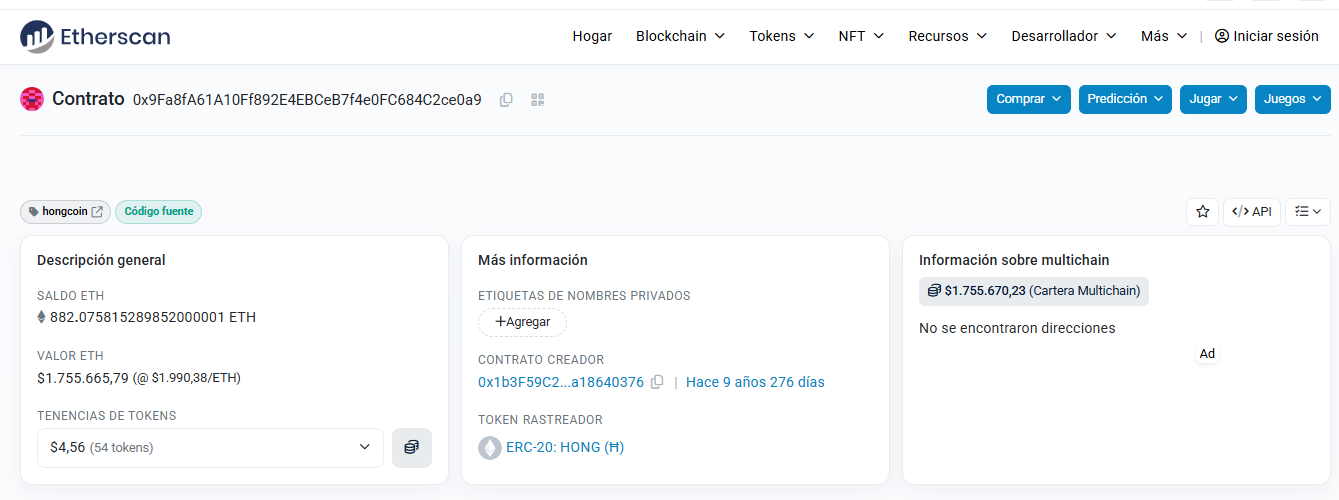Expand the Recursos menu
This screenshot has width=1339, height=500.
(947, 36)
